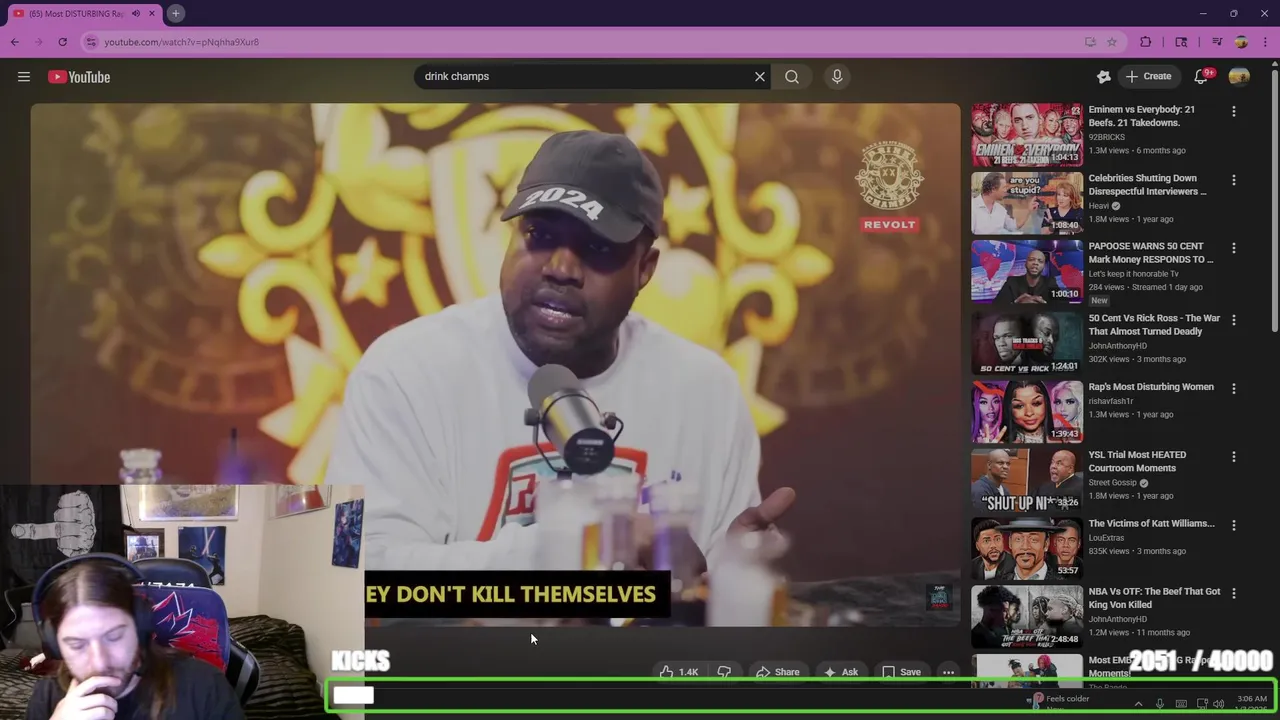The image size is (1280, 720).
Task: Close the YouTube browser tab
Action: [152, 13]
